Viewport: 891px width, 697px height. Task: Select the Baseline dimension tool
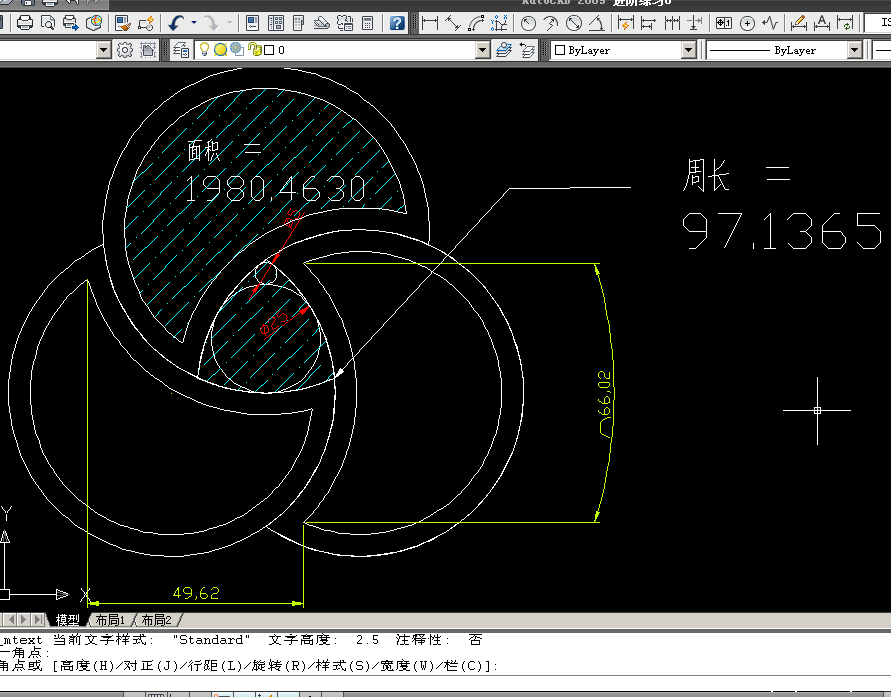click(648, 23)
